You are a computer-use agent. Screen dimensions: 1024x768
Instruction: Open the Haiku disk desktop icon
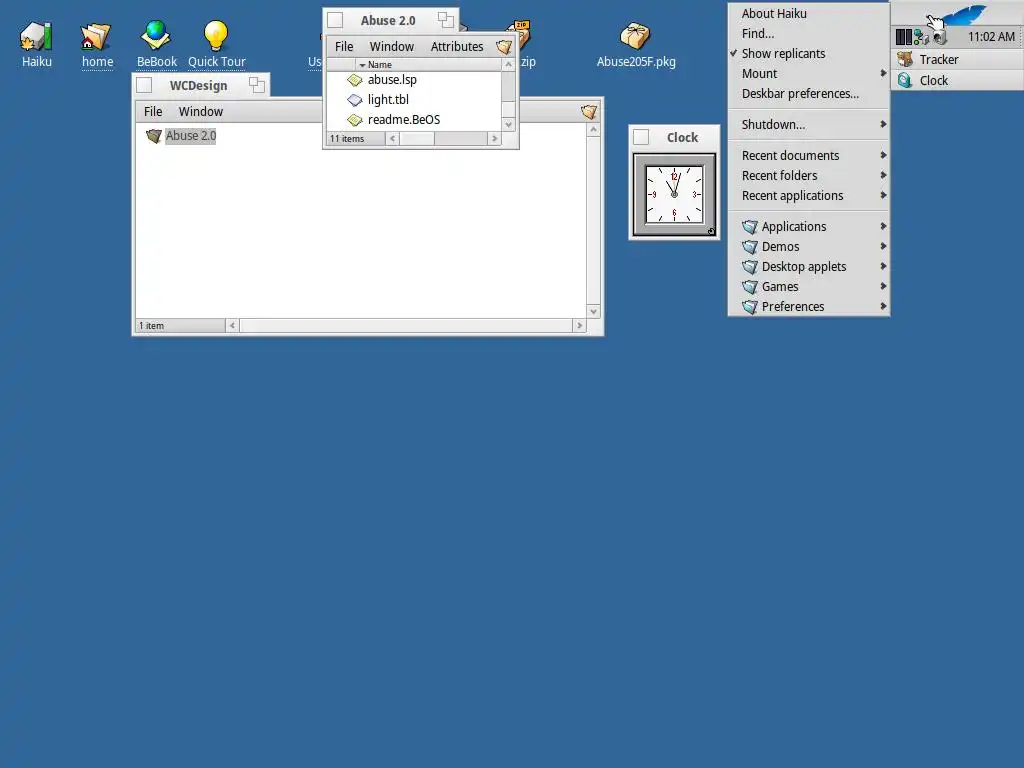[x=36, y=37]
